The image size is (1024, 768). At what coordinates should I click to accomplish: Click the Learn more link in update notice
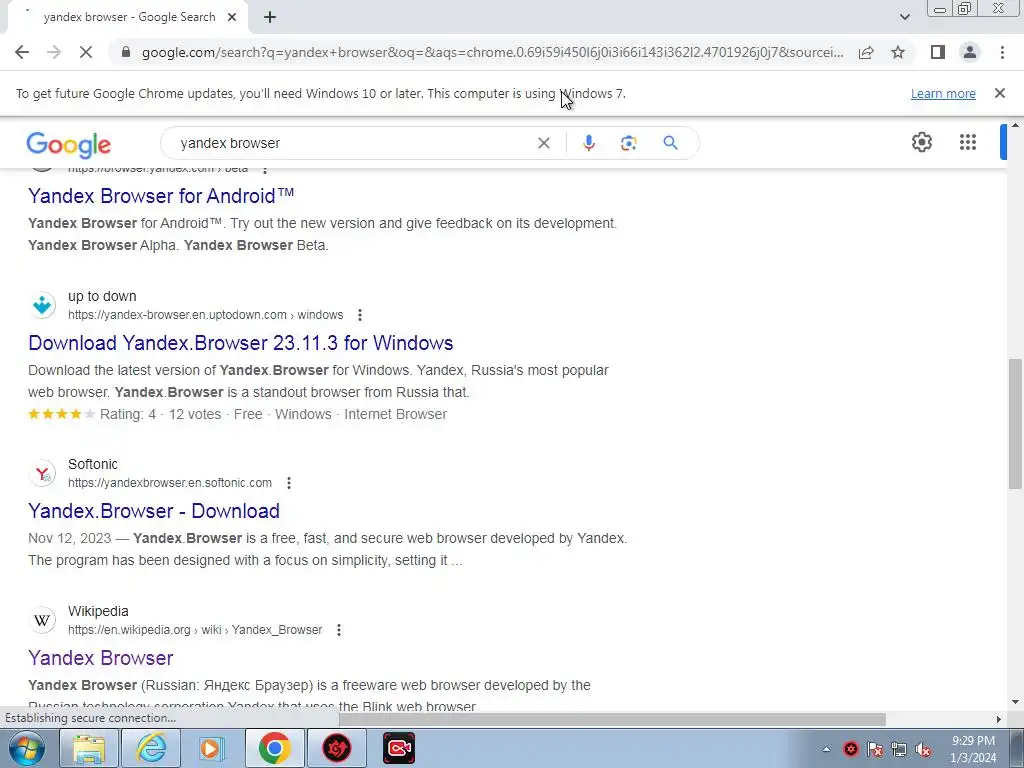pyautogui.click(x=943, y=93)
